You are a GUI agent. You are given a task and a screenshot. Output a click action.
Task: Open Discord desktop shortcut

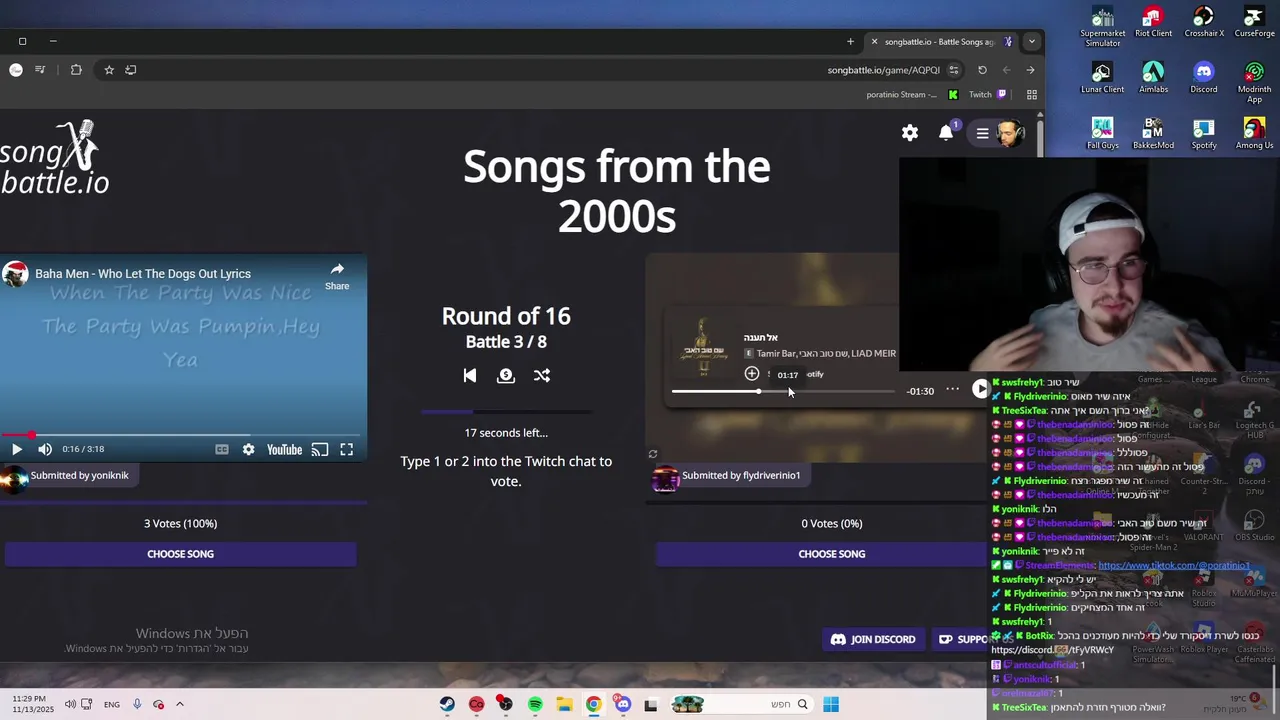[x=1204, y=78]
